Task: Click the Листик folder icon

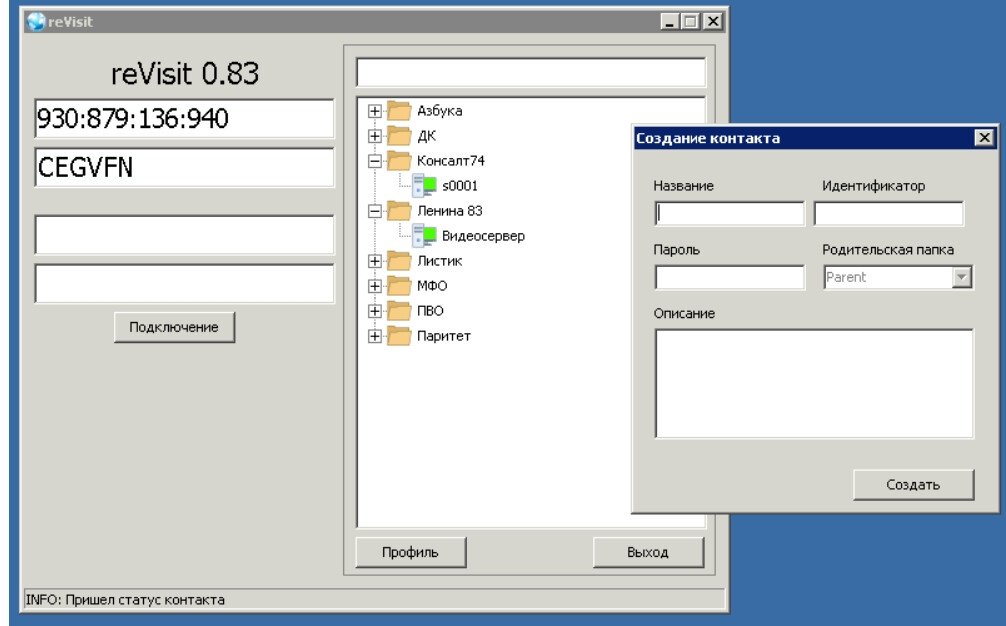Action: click(x=400, y=261)
